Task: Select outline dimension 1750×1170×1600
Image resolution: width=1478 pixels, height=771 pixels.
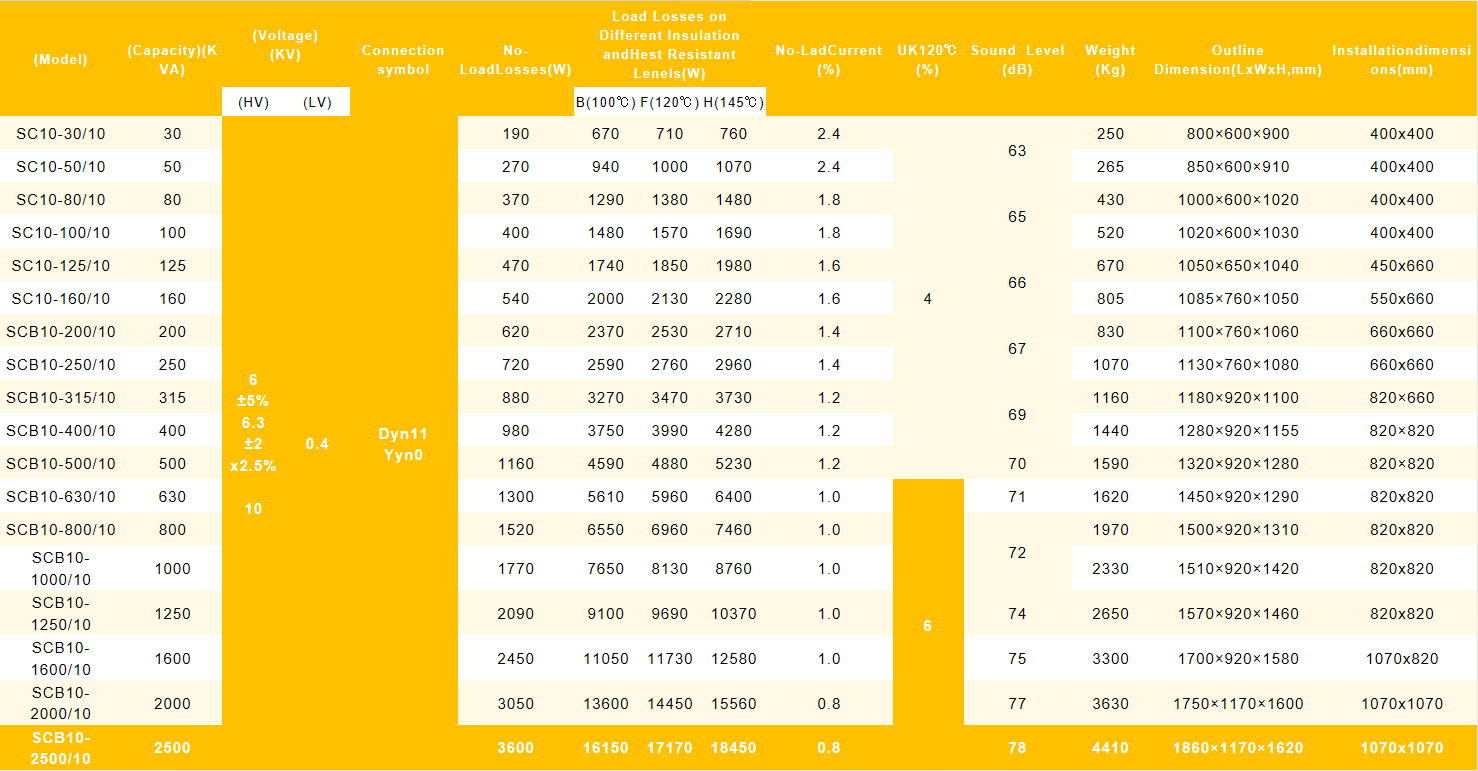Action: 1238,704
